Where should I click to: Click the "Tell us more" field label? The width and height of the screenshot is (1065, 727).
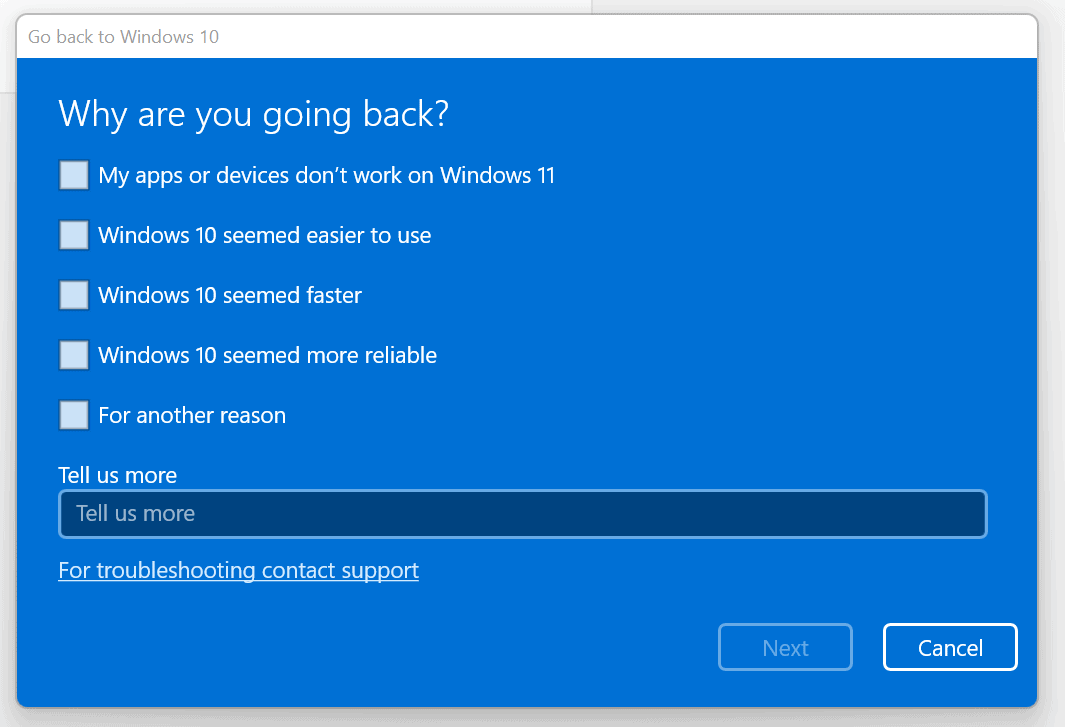(117, 475)
